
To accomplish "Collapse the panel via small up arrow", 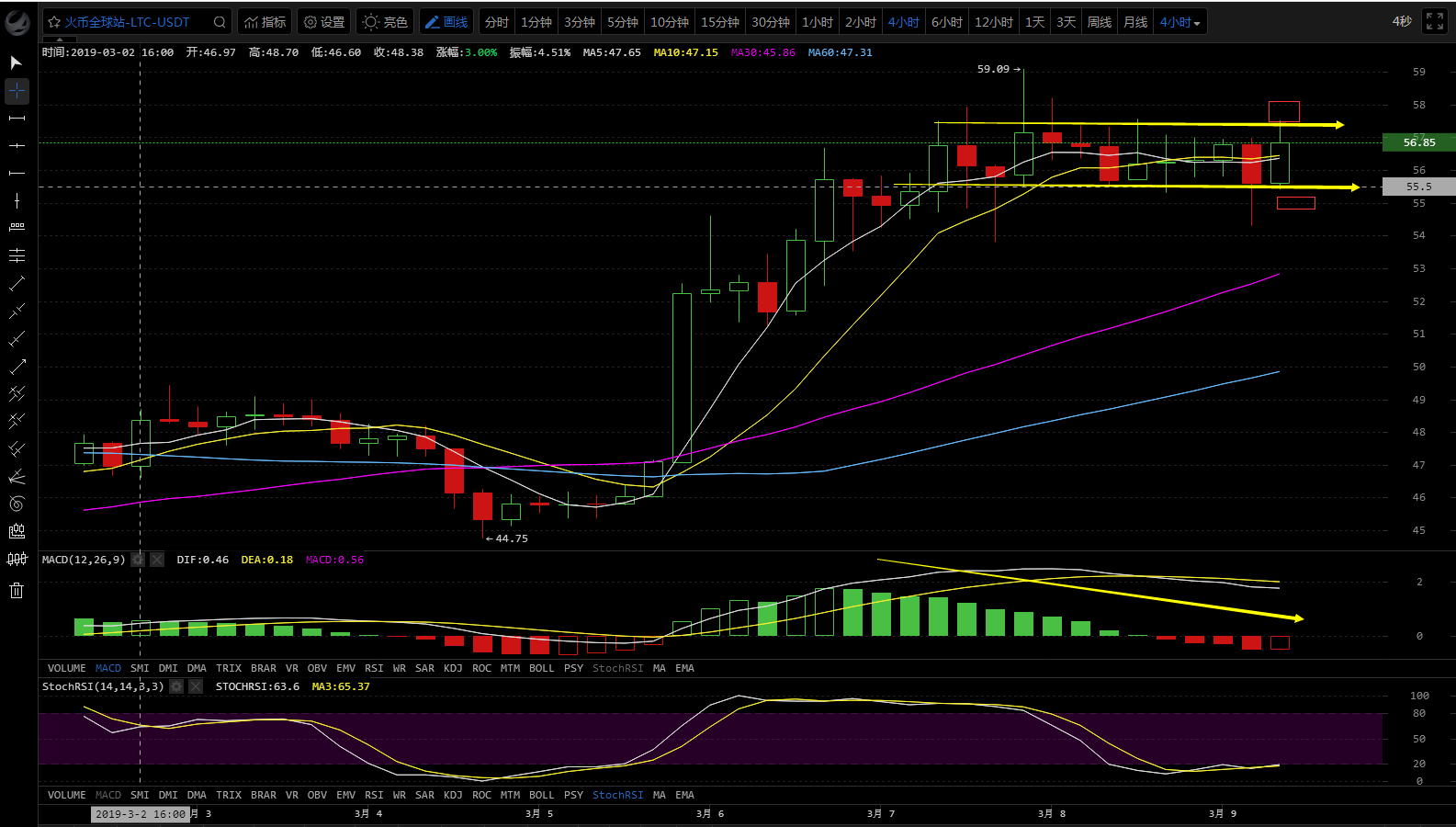I will click(60, 40).
